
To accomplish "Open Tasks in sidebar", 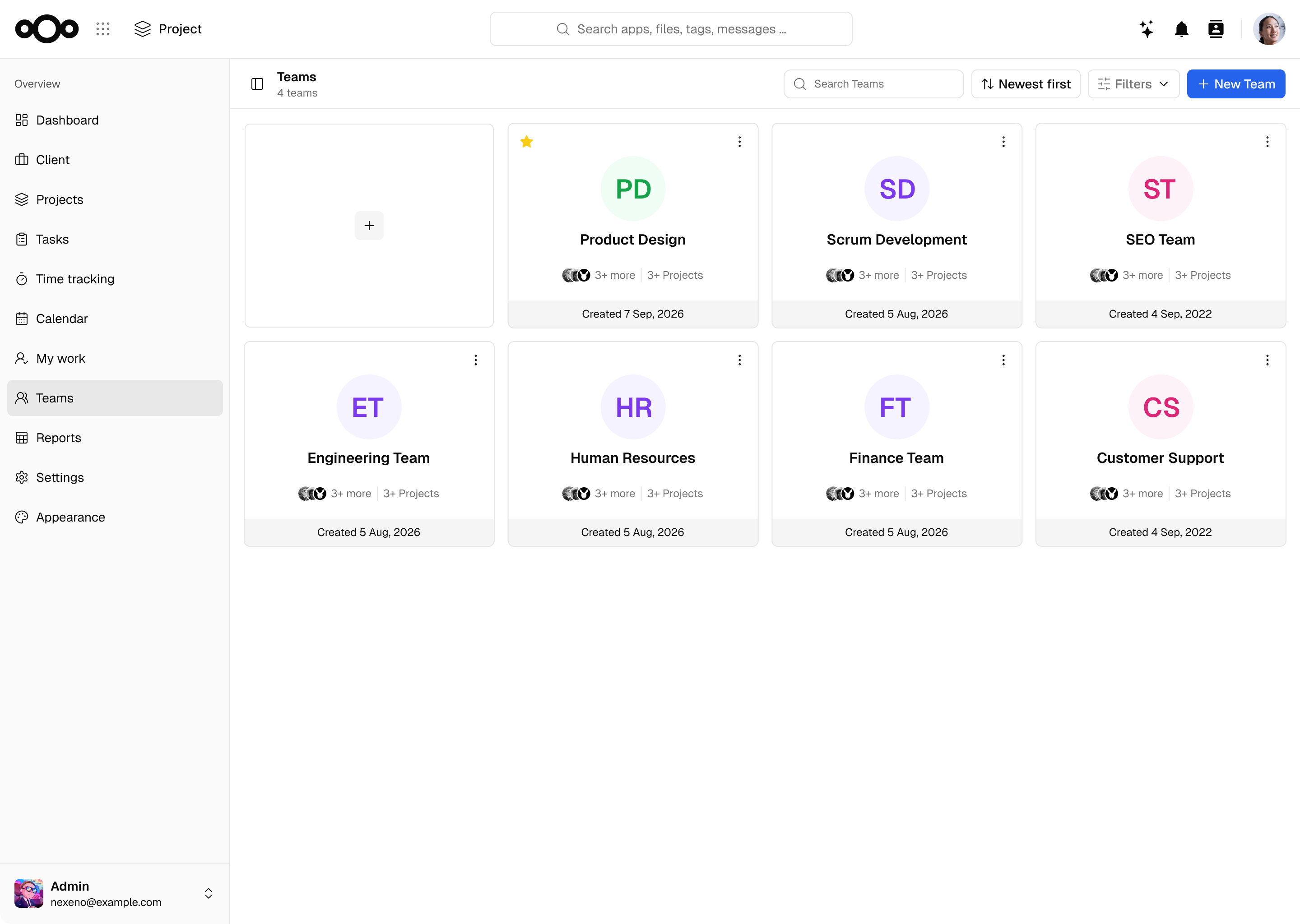I will point(115,240).
